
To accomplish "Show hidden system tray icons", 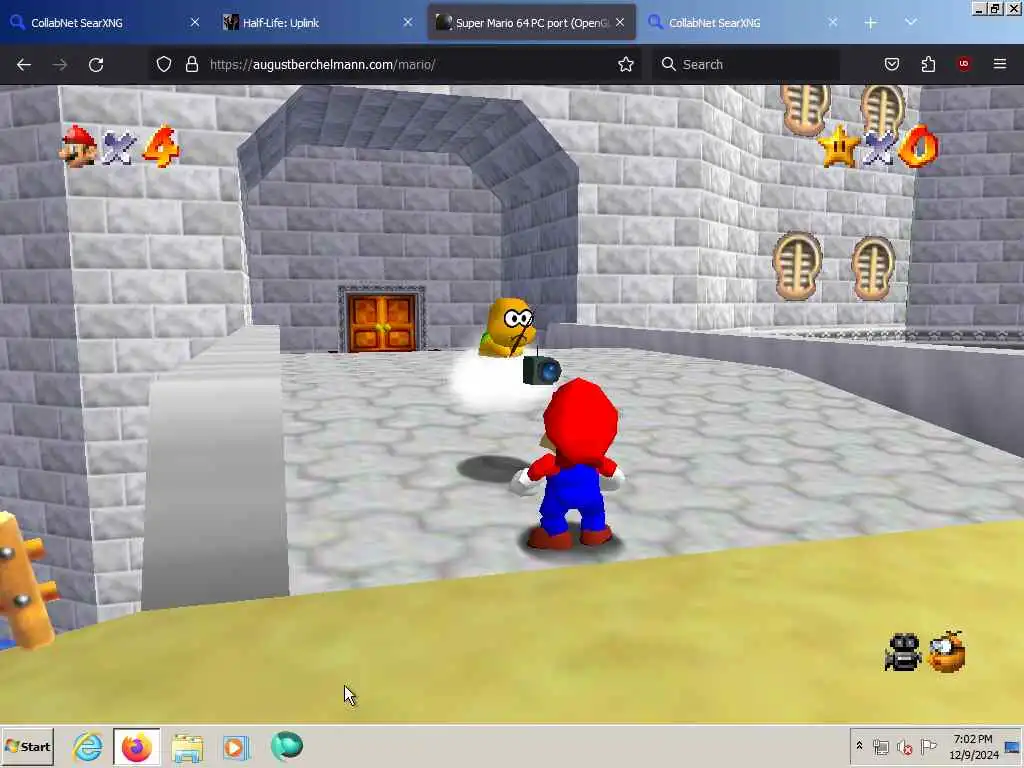I will point(859,746).
